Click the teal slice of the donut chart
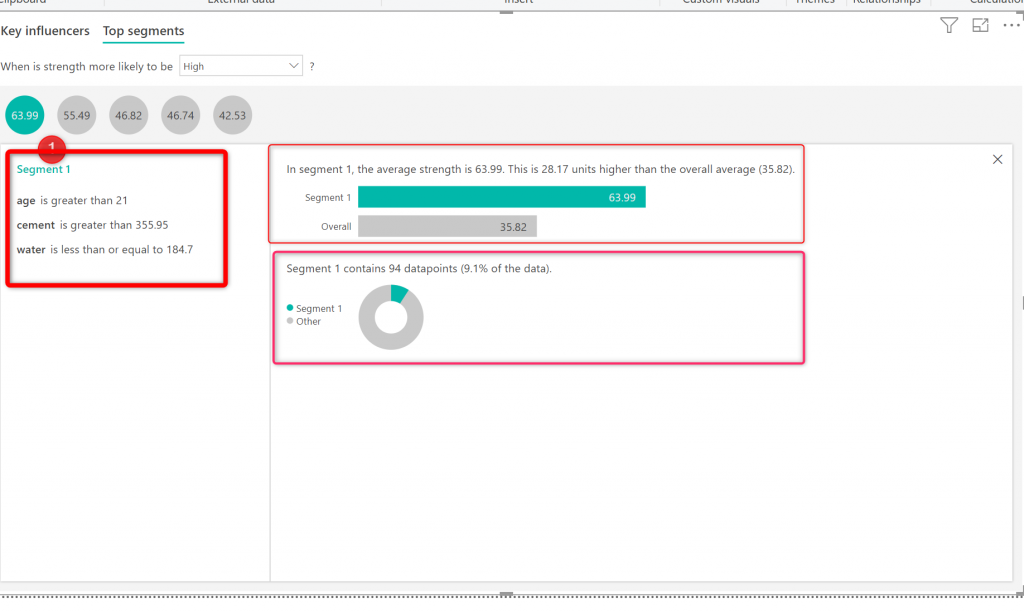 click(399, 293)
